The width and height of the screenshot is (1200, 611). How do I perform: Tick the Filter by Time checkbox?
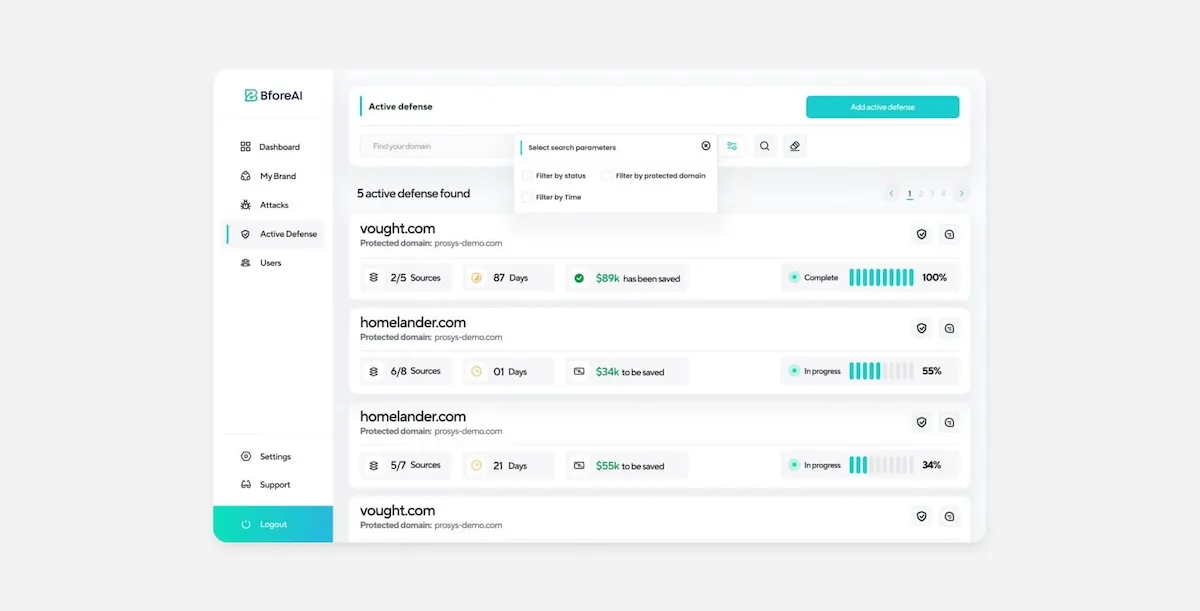pos(527,197)
